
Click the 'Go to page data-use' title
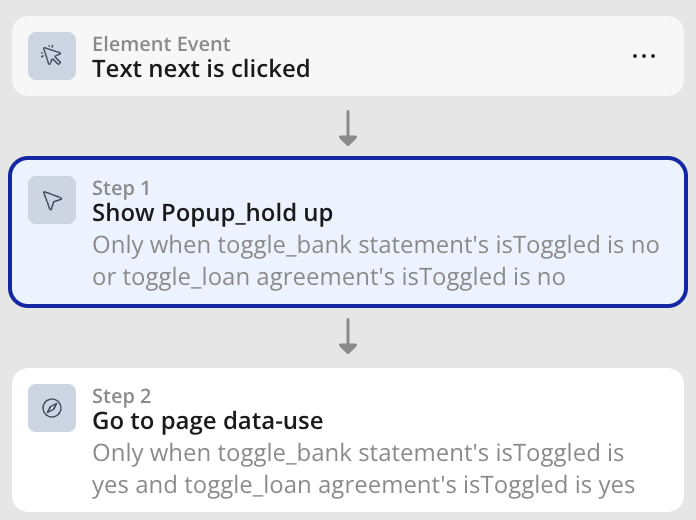(x=208, y=421)
